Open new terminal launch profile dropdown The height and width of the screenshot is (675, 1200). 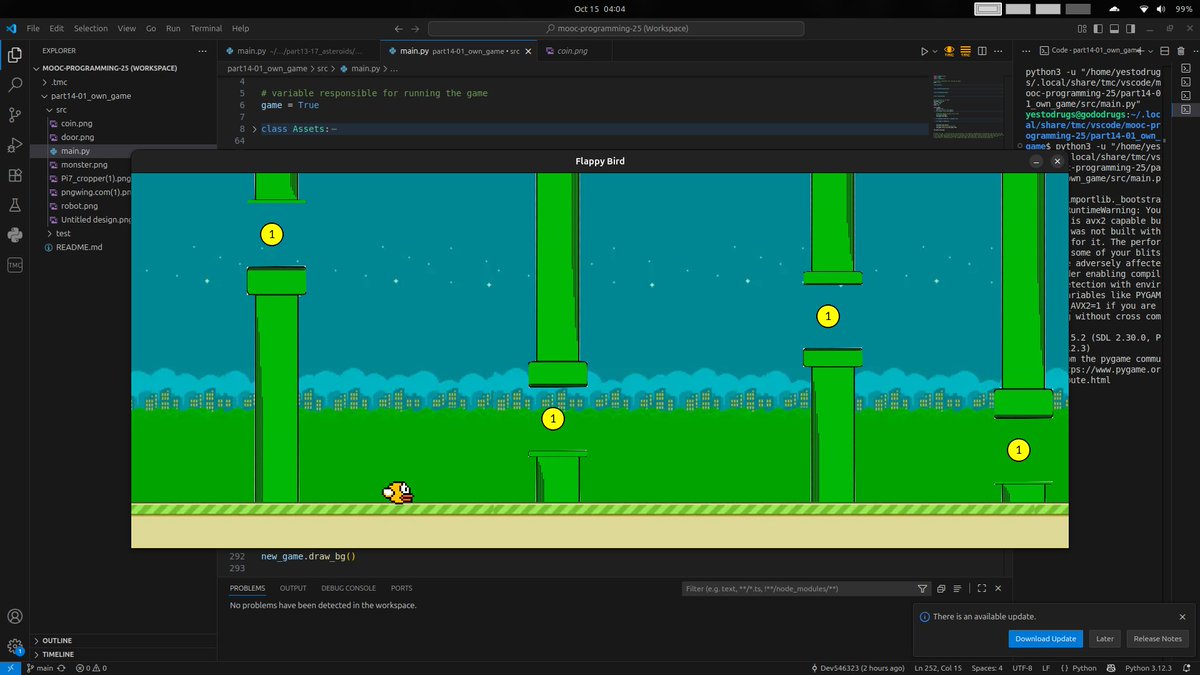click(1150, 51)
